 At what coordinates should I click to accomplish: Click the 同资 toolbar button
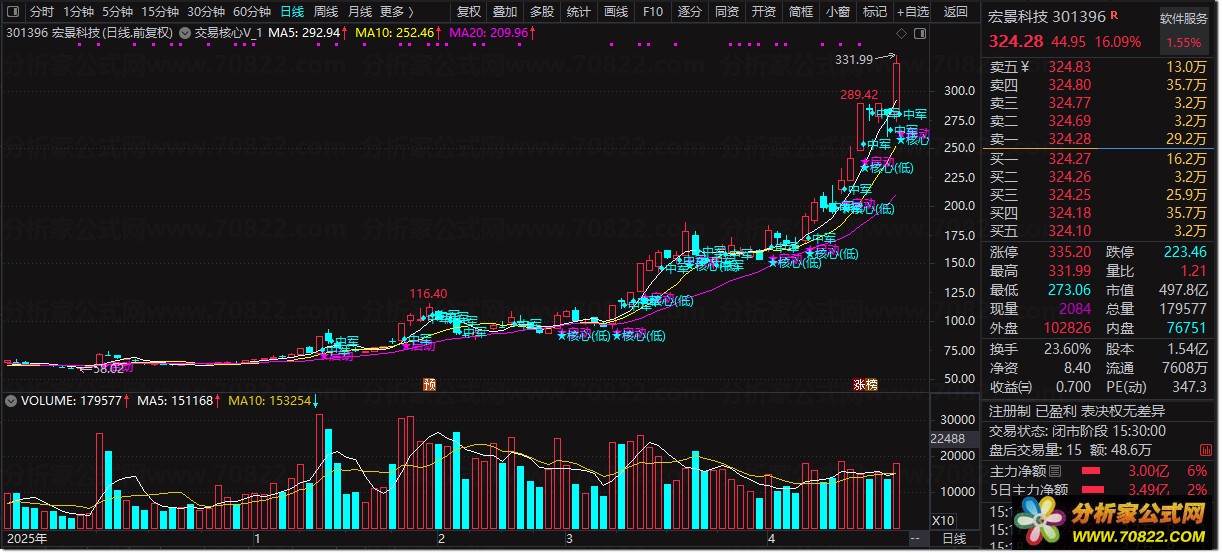727,12
